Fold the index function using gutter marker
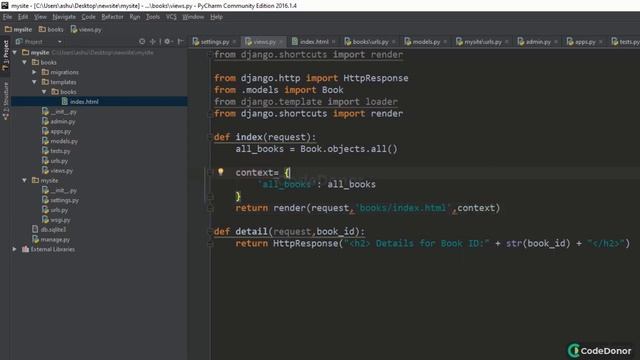640x360 pixels. (x=210, y=137)
